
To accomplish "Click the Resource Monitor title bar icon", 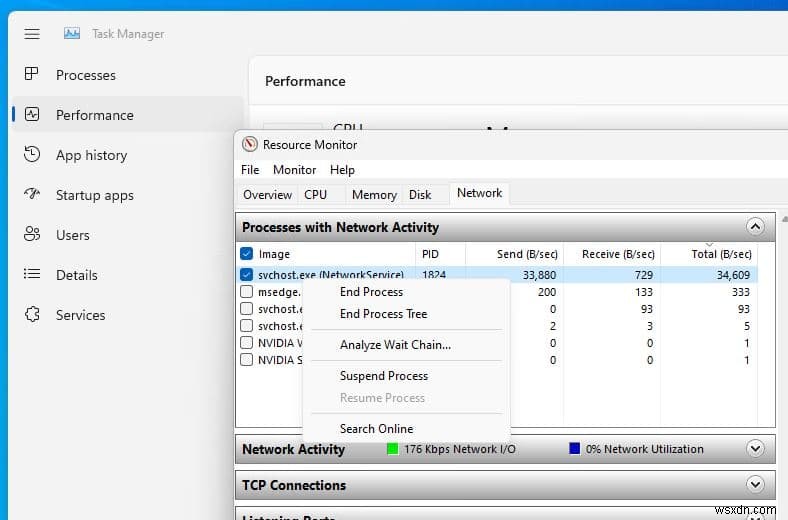I will click(249, 145).
